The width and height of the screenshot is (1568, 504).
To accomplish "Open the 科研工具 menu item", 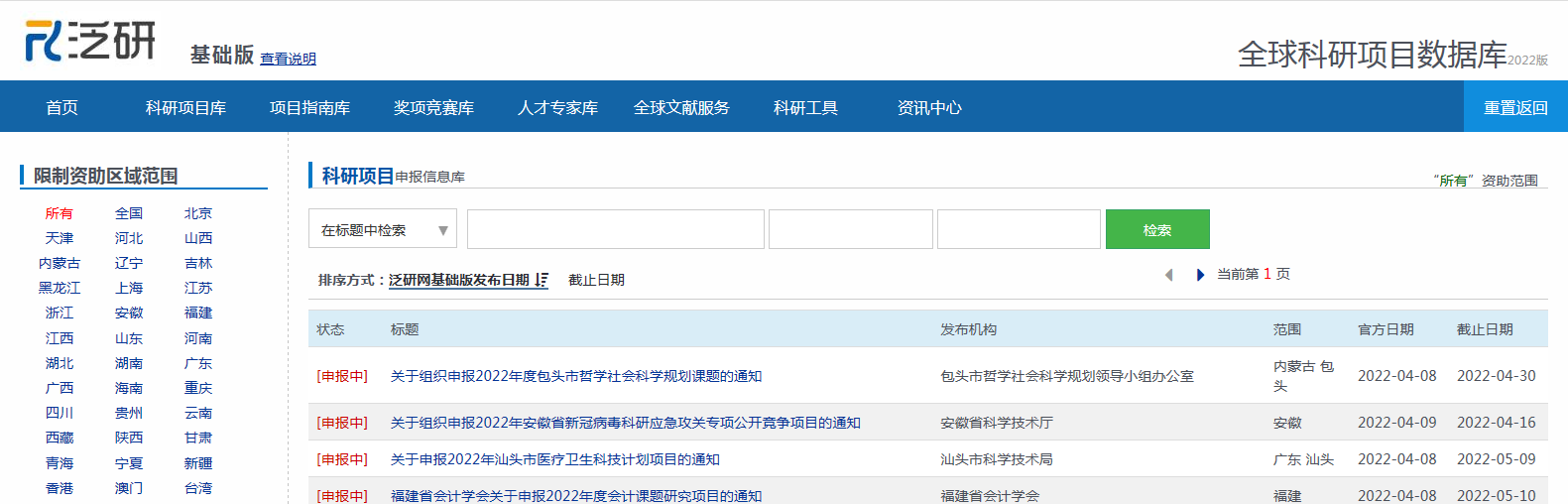I will [805, 107].
